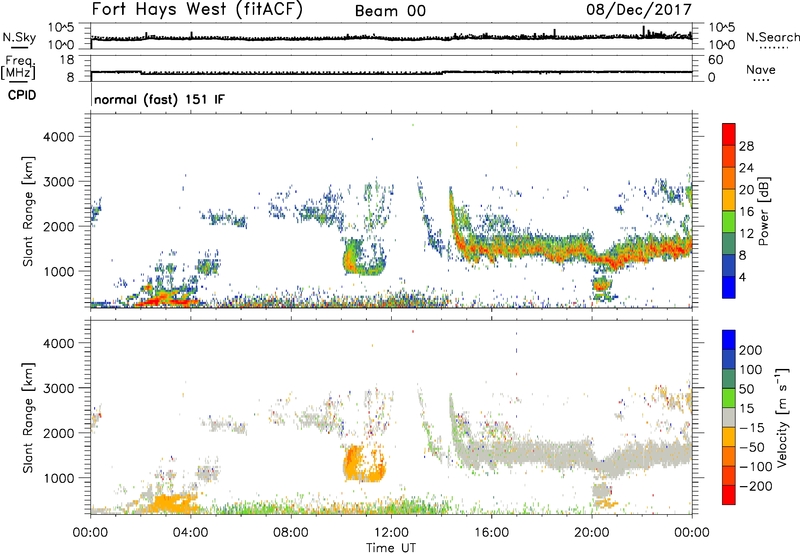Click the 'Time UT' axis title

click(391, 548)
